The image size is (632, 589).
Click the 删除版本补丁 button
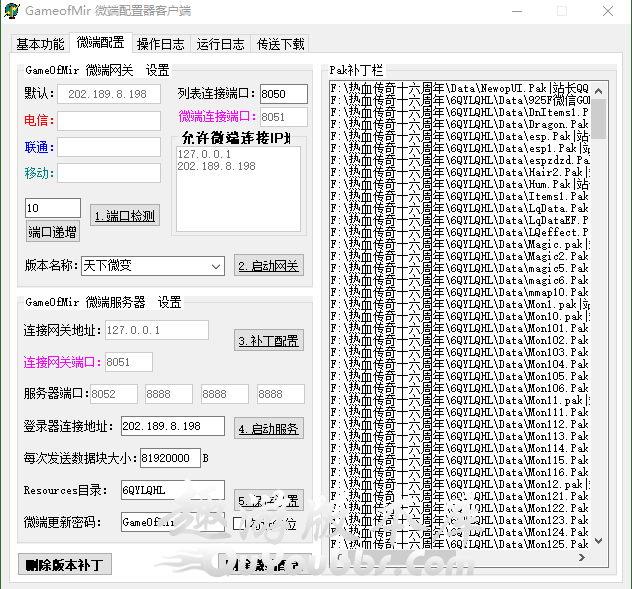pyautogui.click(x=65, y=565)
